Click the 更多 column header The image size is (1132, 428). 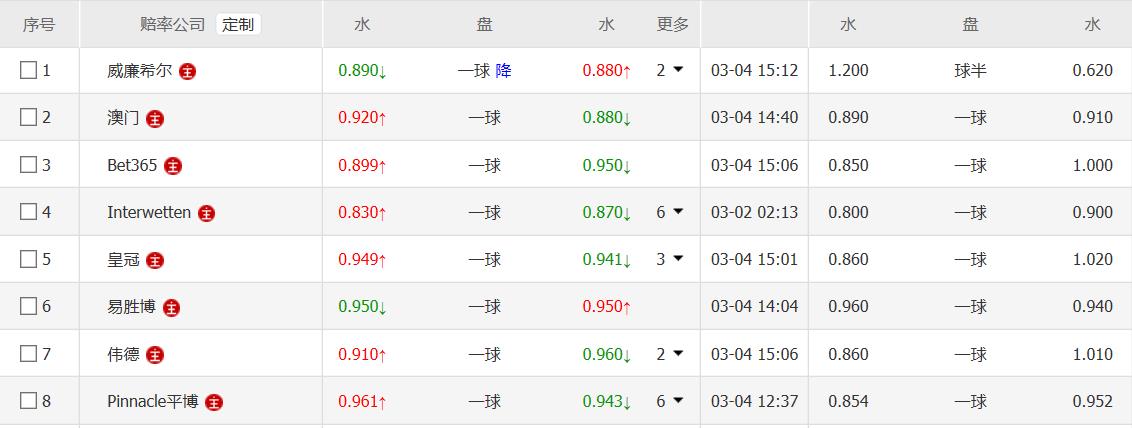tap(672, 24)
